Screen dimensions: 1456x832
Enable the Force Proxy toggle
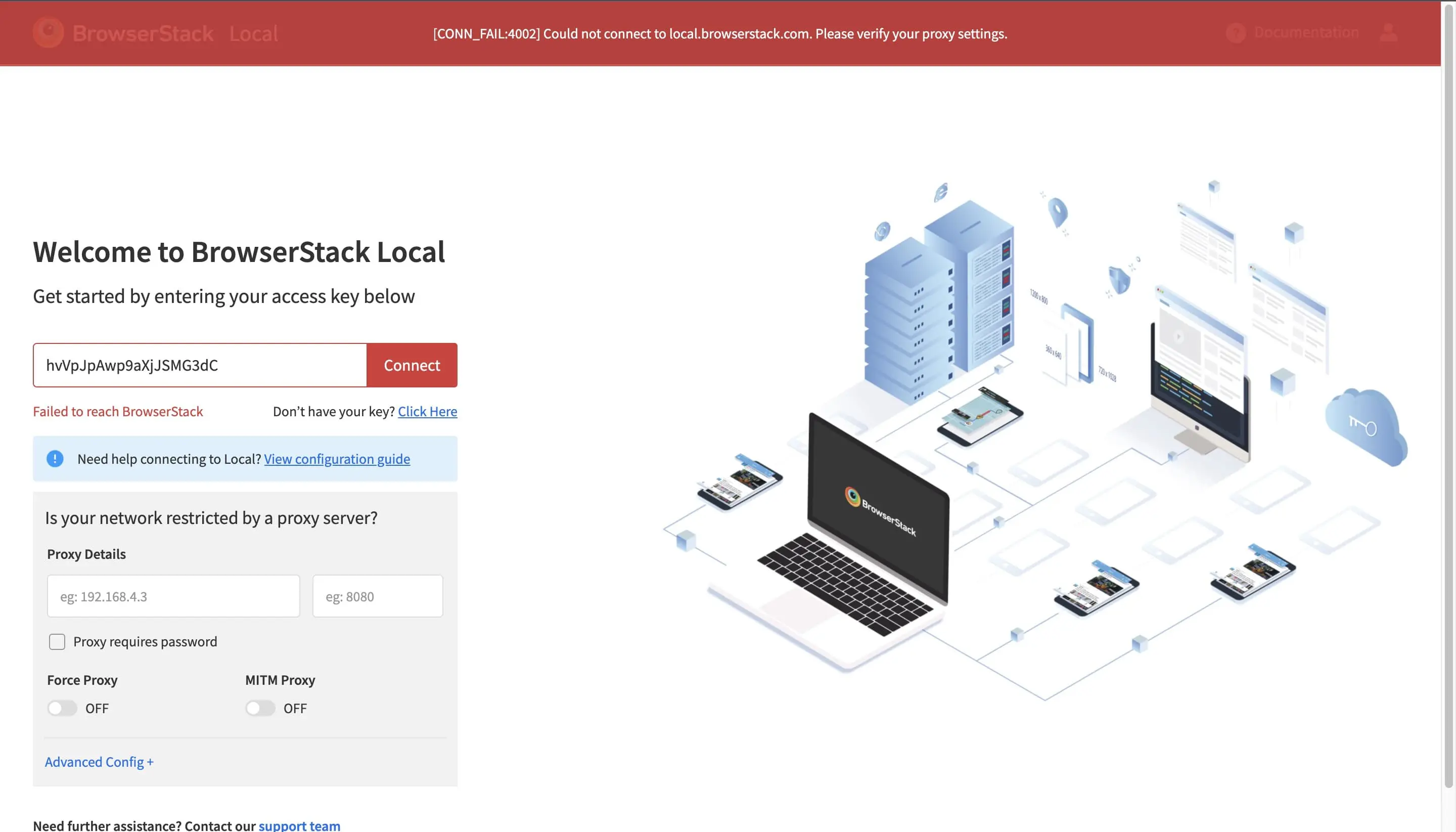[x=62, y=708]
